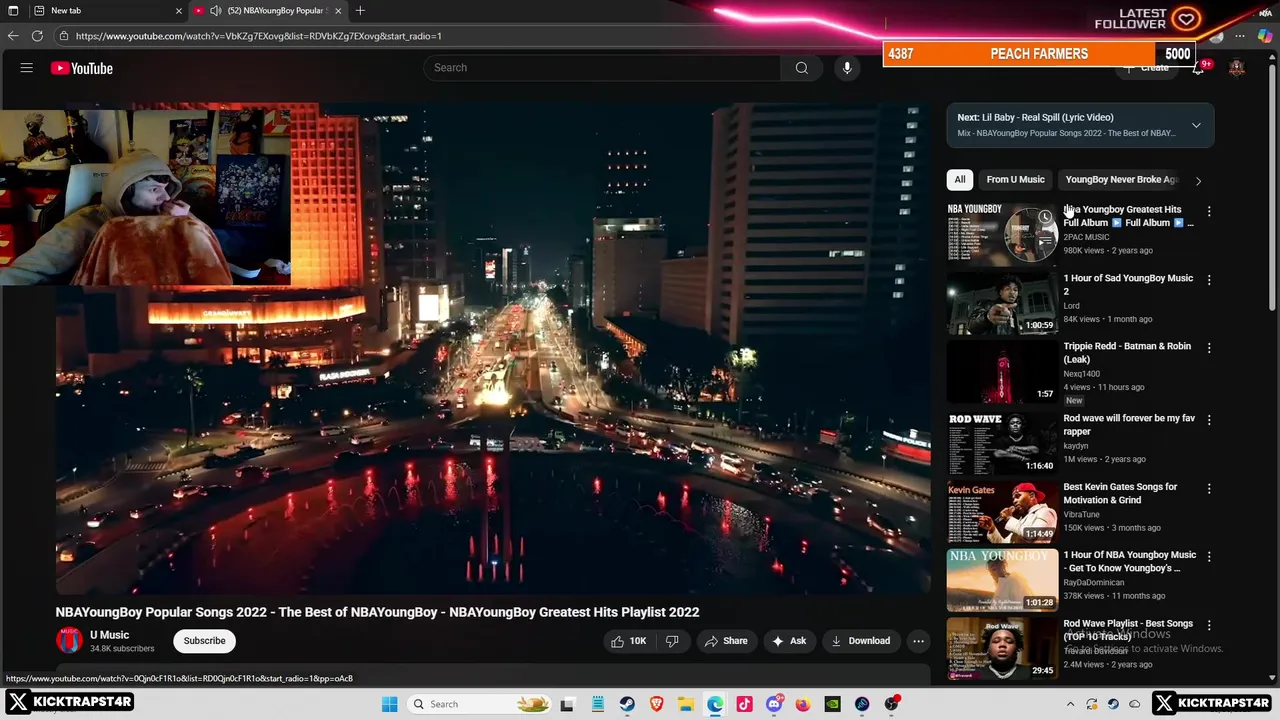
Task: Dislike the video with thumbs down
Action: 672,641
